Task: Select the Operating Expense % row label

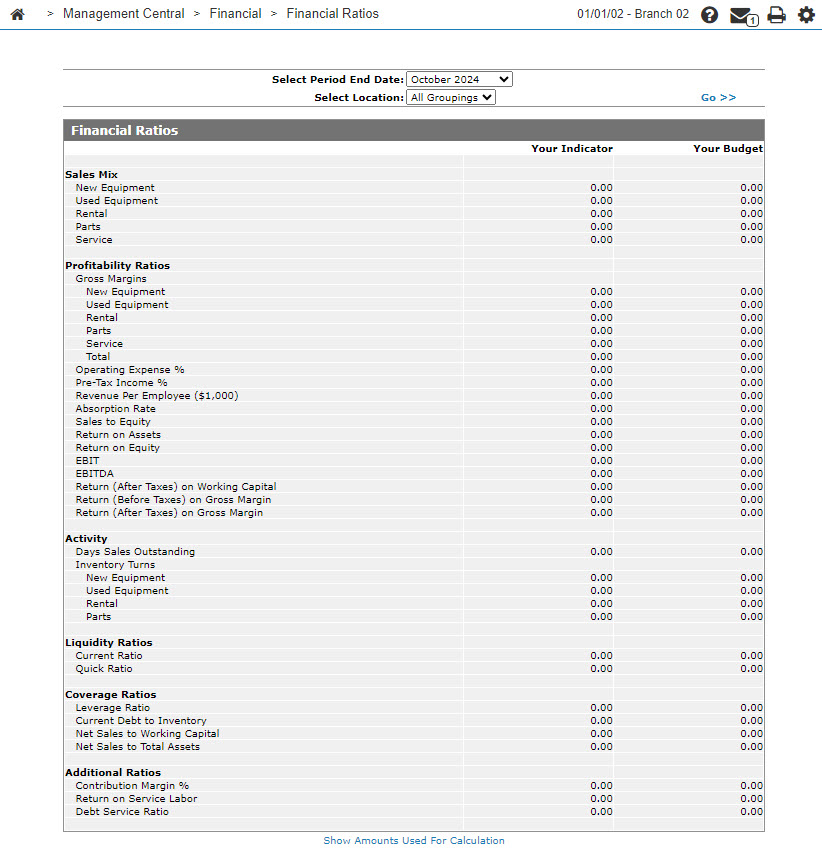Action: [x=130, y=369]
